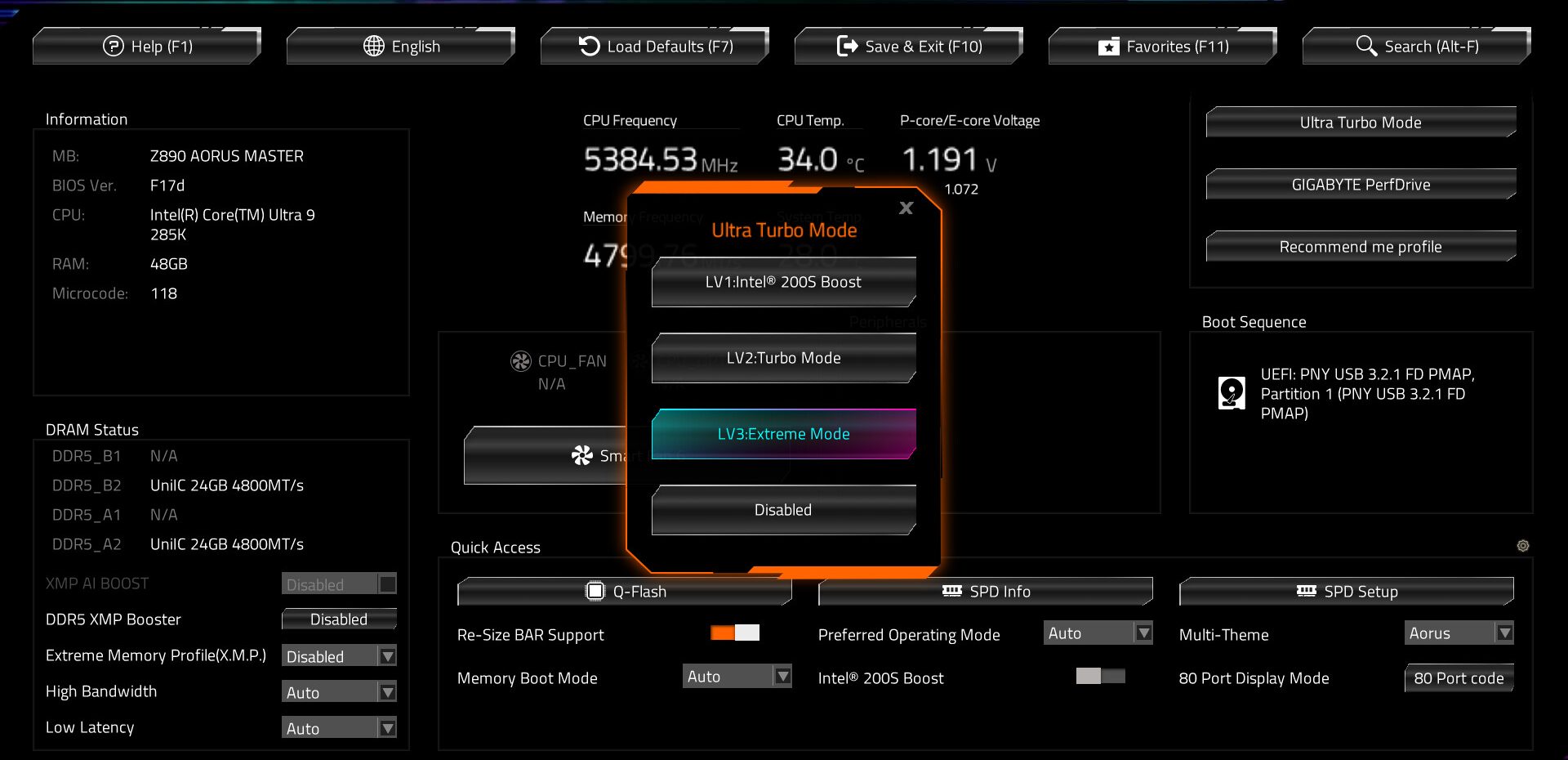This screenshot has width=1568, height=760.
Task: Click the SPD Info memory icon
Action: (x=951, y=591)
